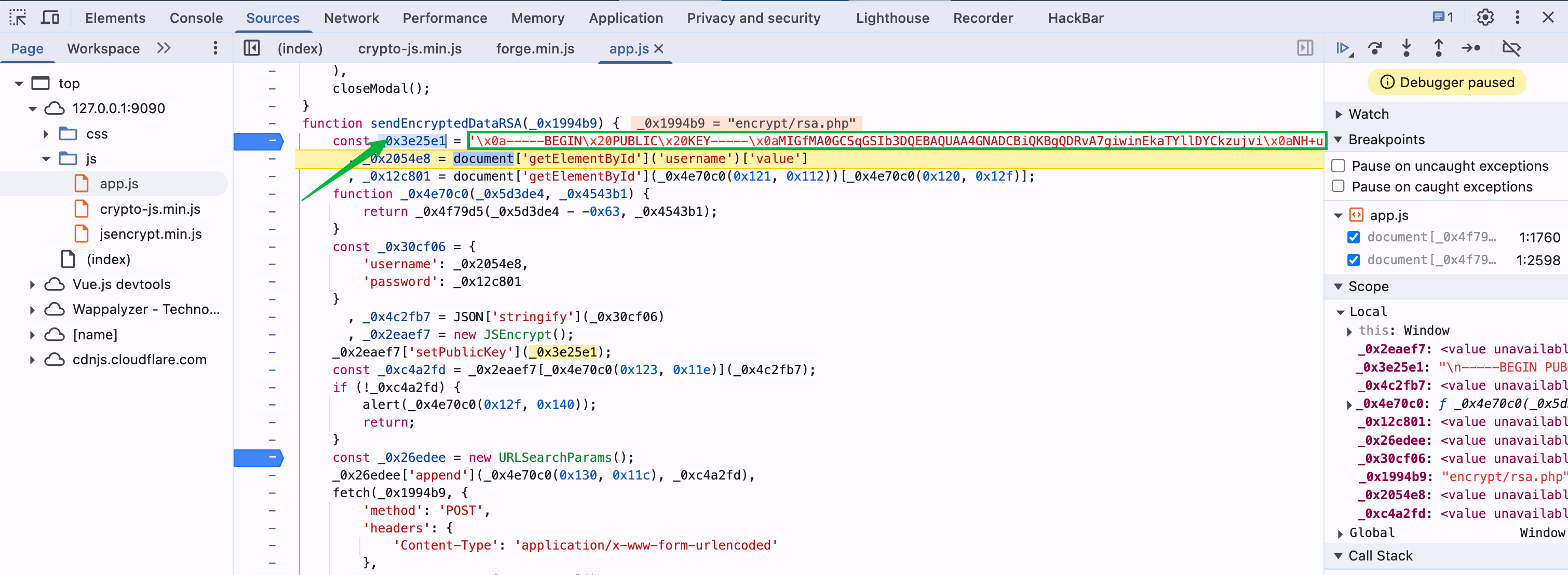
Task: Click the highlighted 'document' token in code
Action: tap(483, 159)
